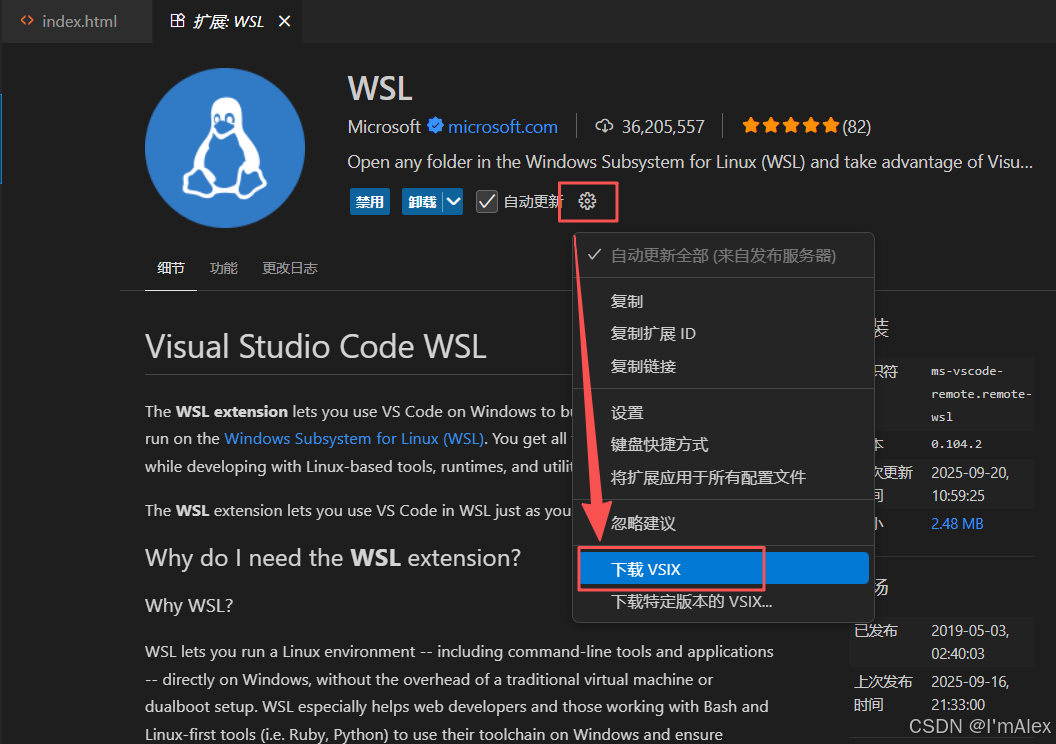Click the 禁用 disable button

(x=370, y=201)
